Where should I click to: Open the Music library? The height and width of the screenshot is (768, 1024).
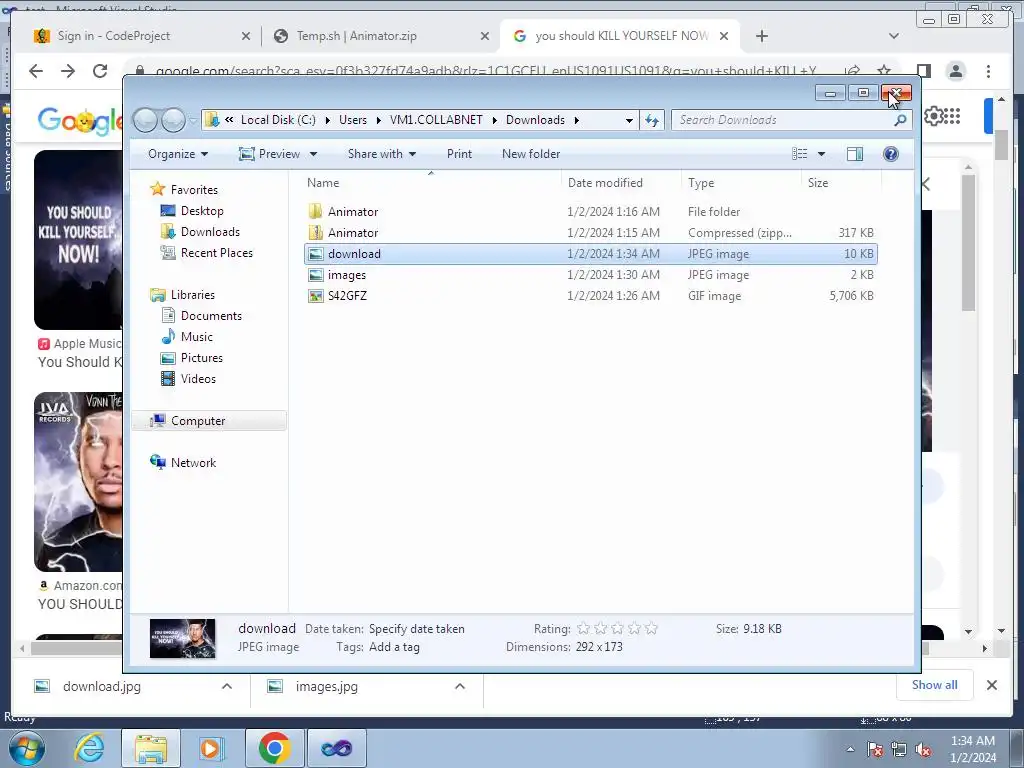[x=197, y=336]
